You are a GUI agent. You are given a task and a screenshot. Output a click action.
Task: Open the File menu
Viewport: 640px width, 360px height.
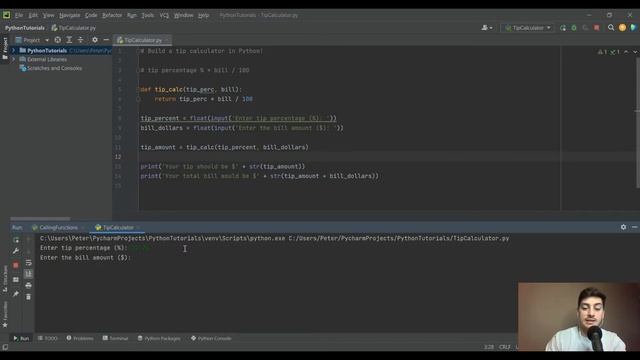point(19,15)
